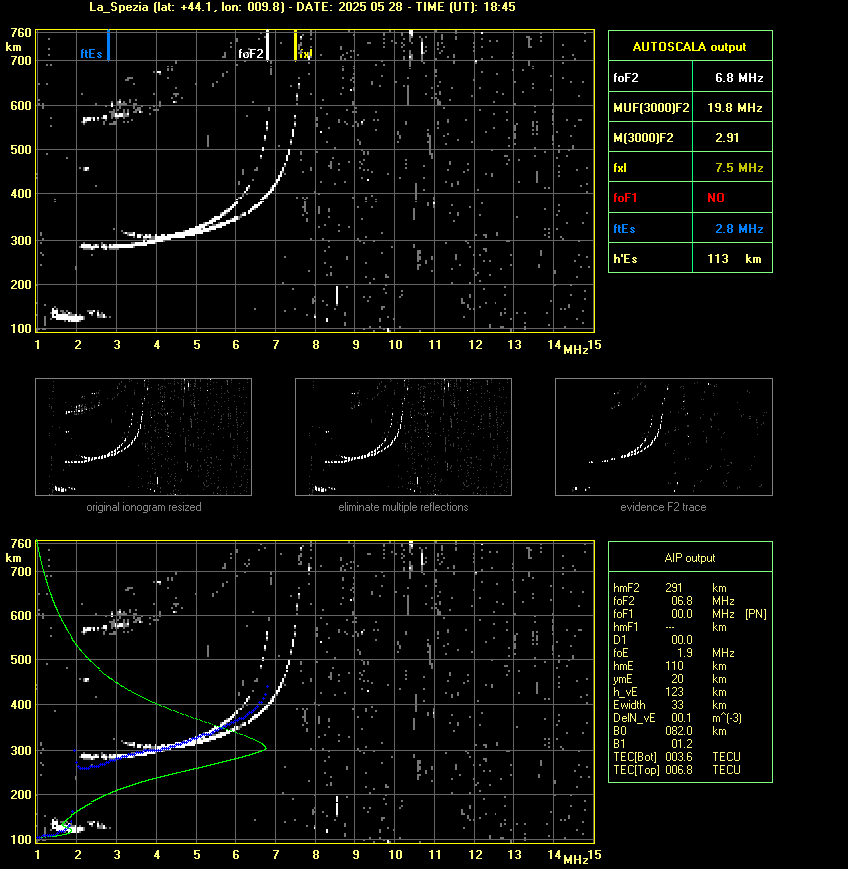Viewport: 848px width, 869px height.
Task: Click the D1 '00.0' row in AIP output
Action: point(653,640)
